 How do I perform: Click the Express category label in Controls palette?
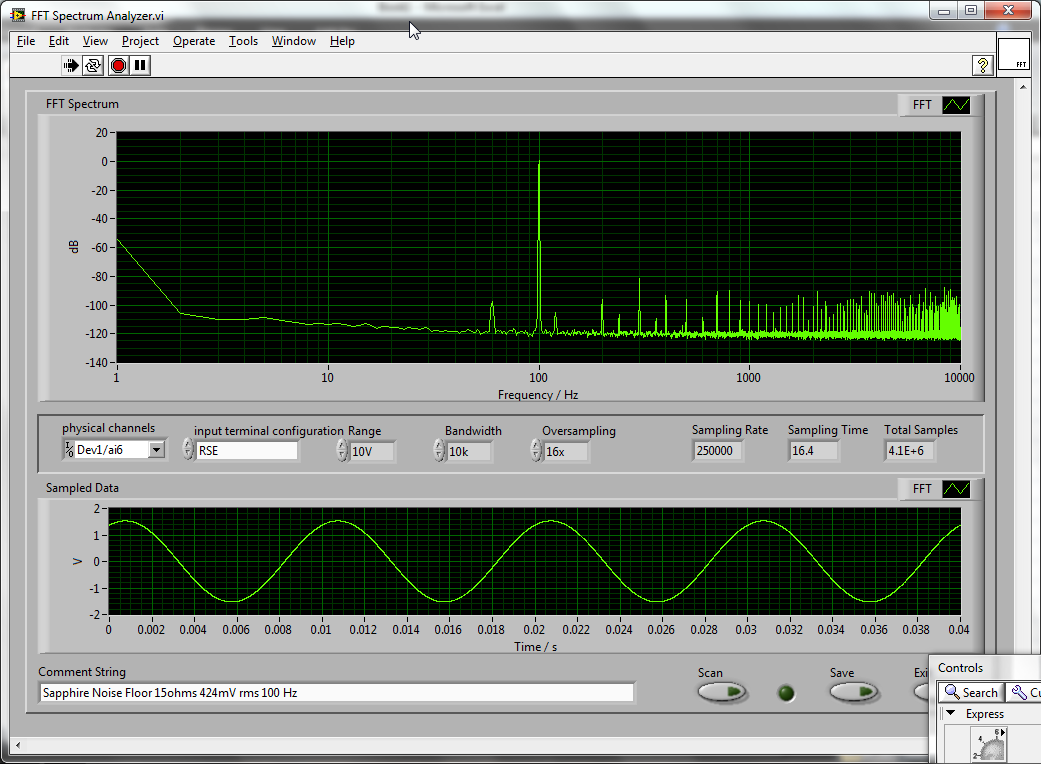985,714
